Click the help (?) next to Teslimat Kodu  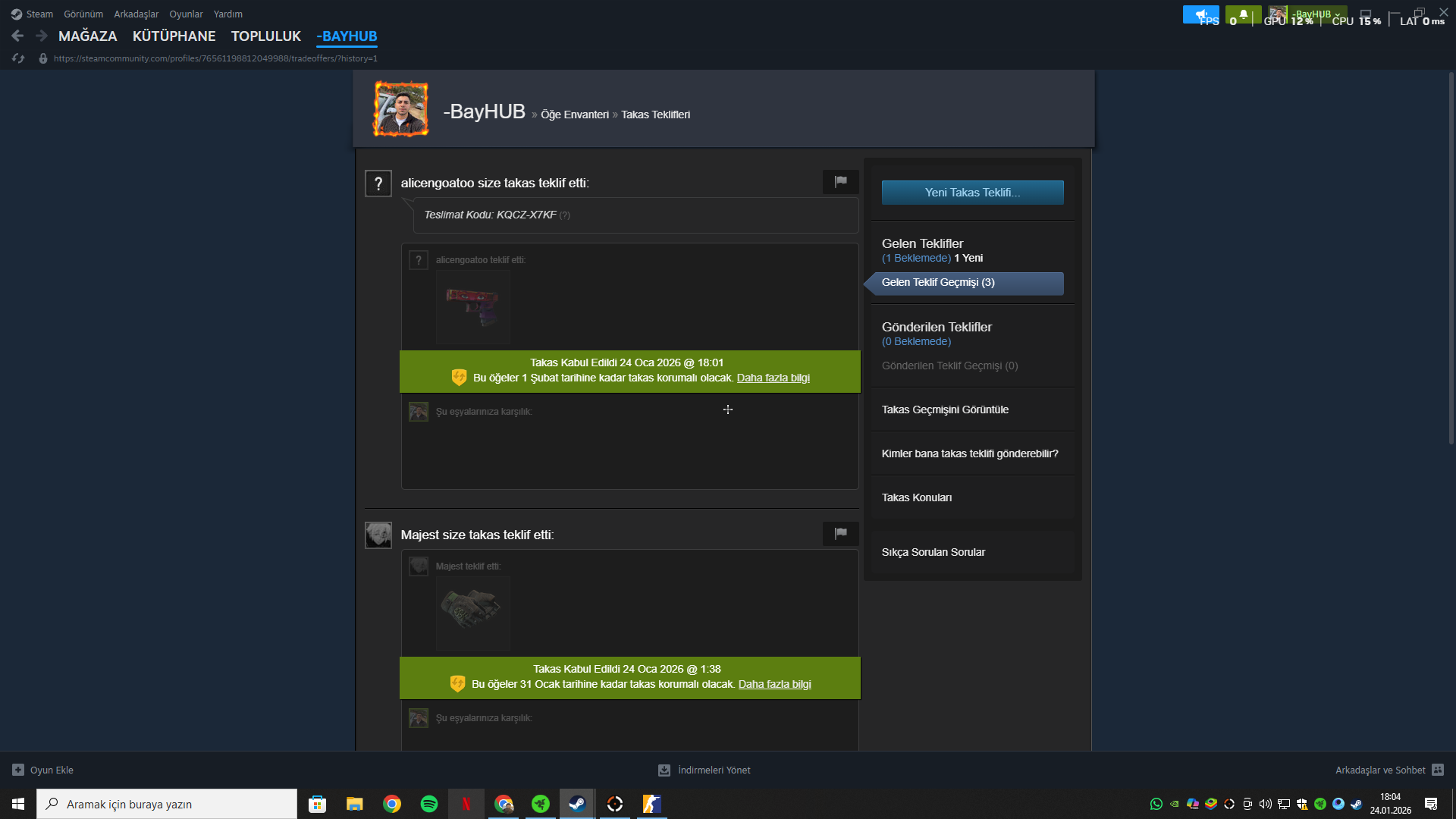pos(565,215)
